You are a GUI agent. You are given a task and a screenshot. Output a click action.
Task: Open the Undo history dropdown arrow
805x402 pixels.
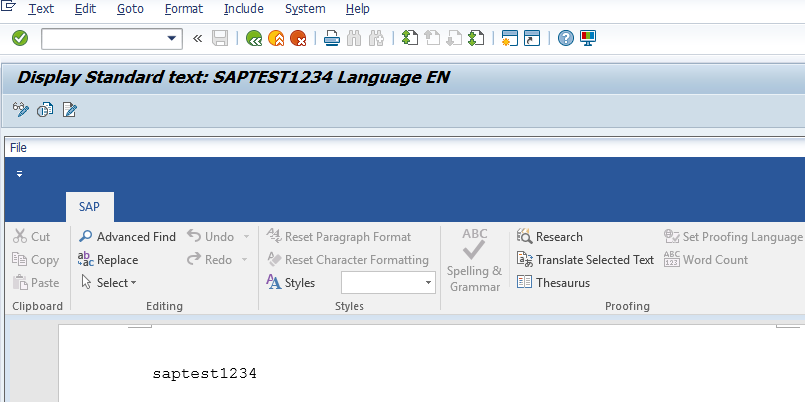coord(246,237)
